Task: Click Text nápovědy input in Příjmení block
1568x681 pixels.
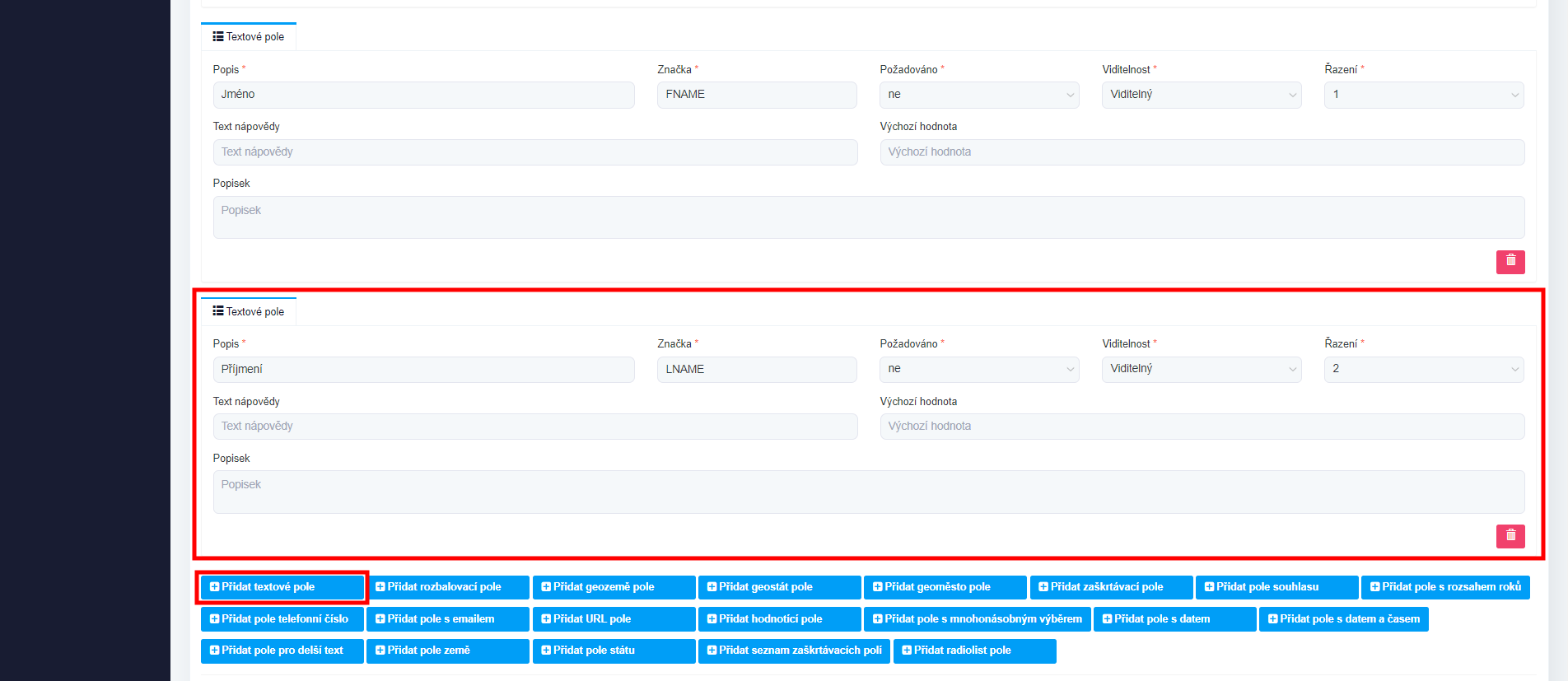Action: tap(535, 427)
